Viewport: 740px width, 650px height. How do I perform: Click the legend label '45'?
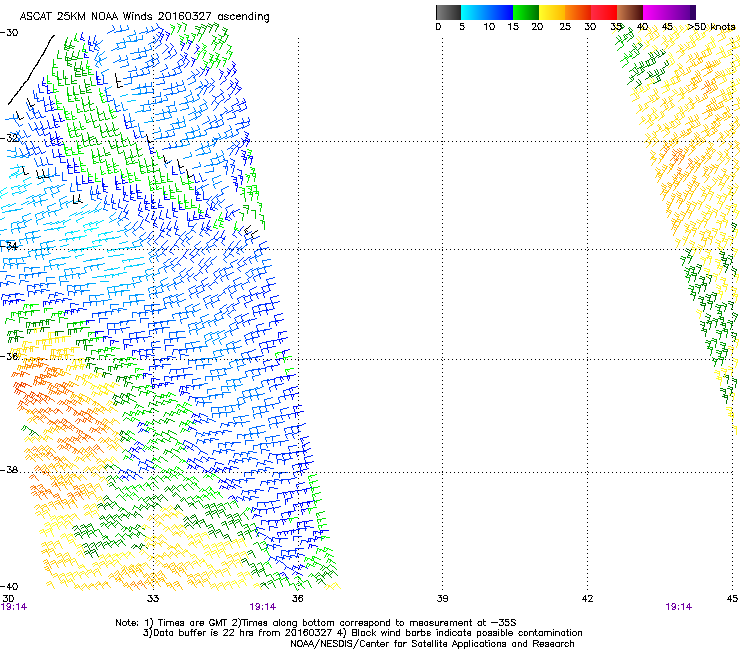coord(667,27)
